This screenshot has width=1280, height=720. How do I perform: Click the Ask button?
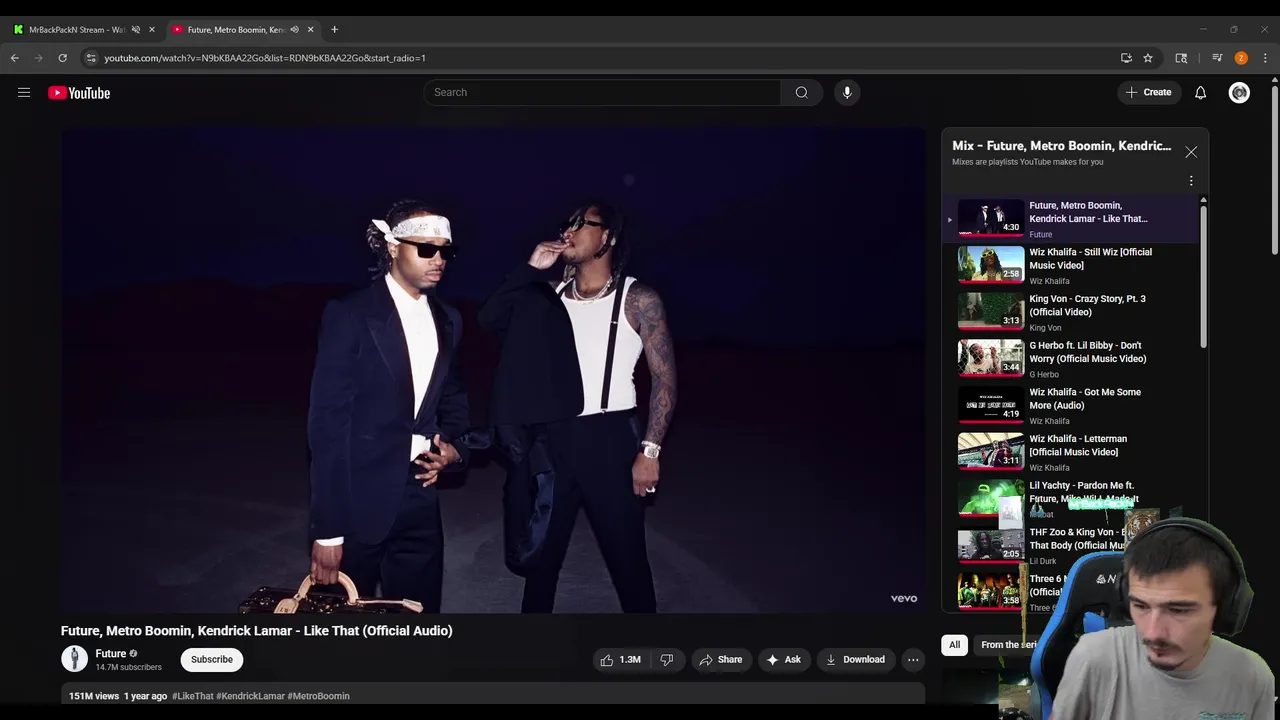point(783,660)
